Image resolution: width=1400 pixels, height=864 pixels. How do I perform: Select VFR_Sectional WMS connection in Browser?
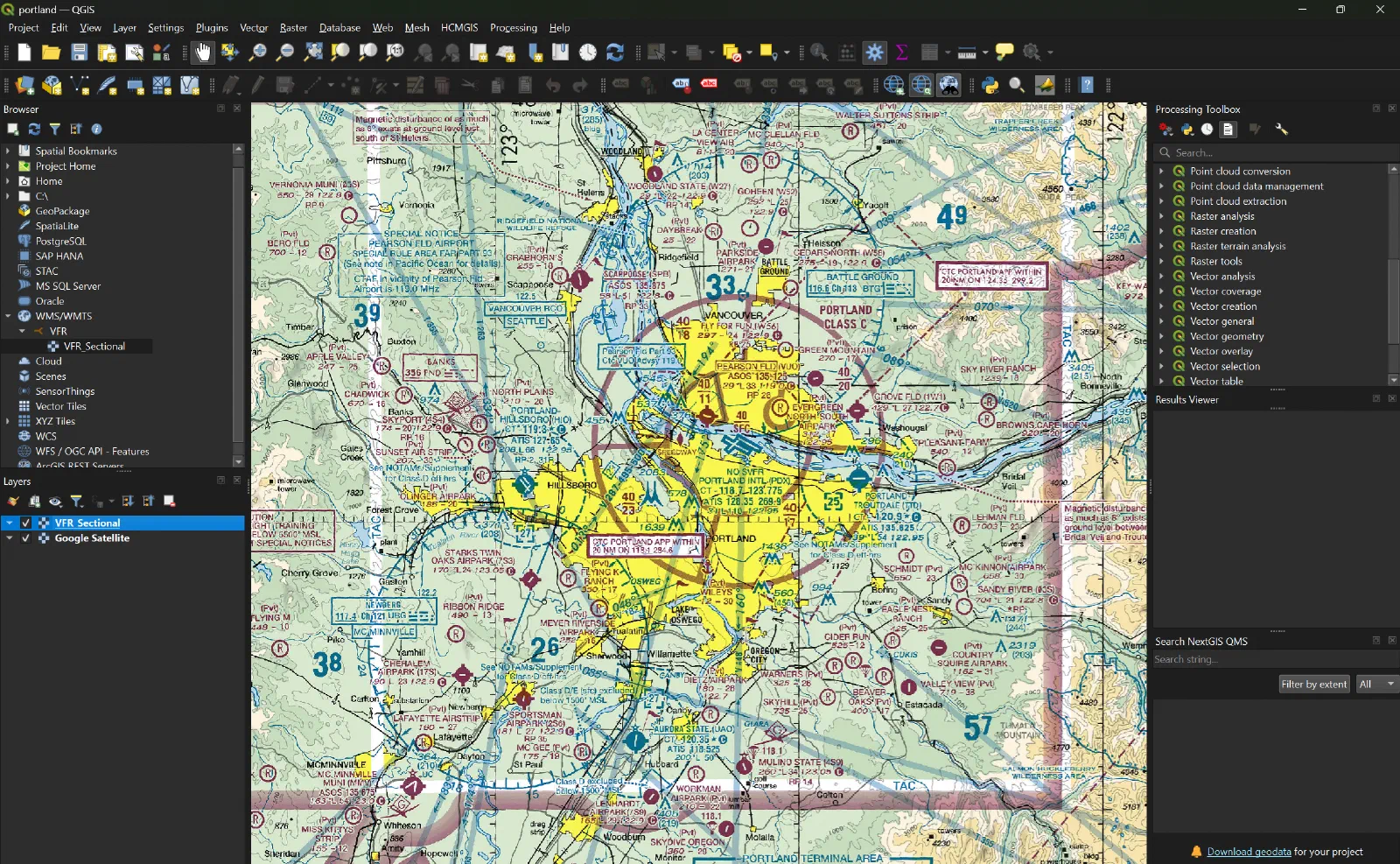pos(94,347)
